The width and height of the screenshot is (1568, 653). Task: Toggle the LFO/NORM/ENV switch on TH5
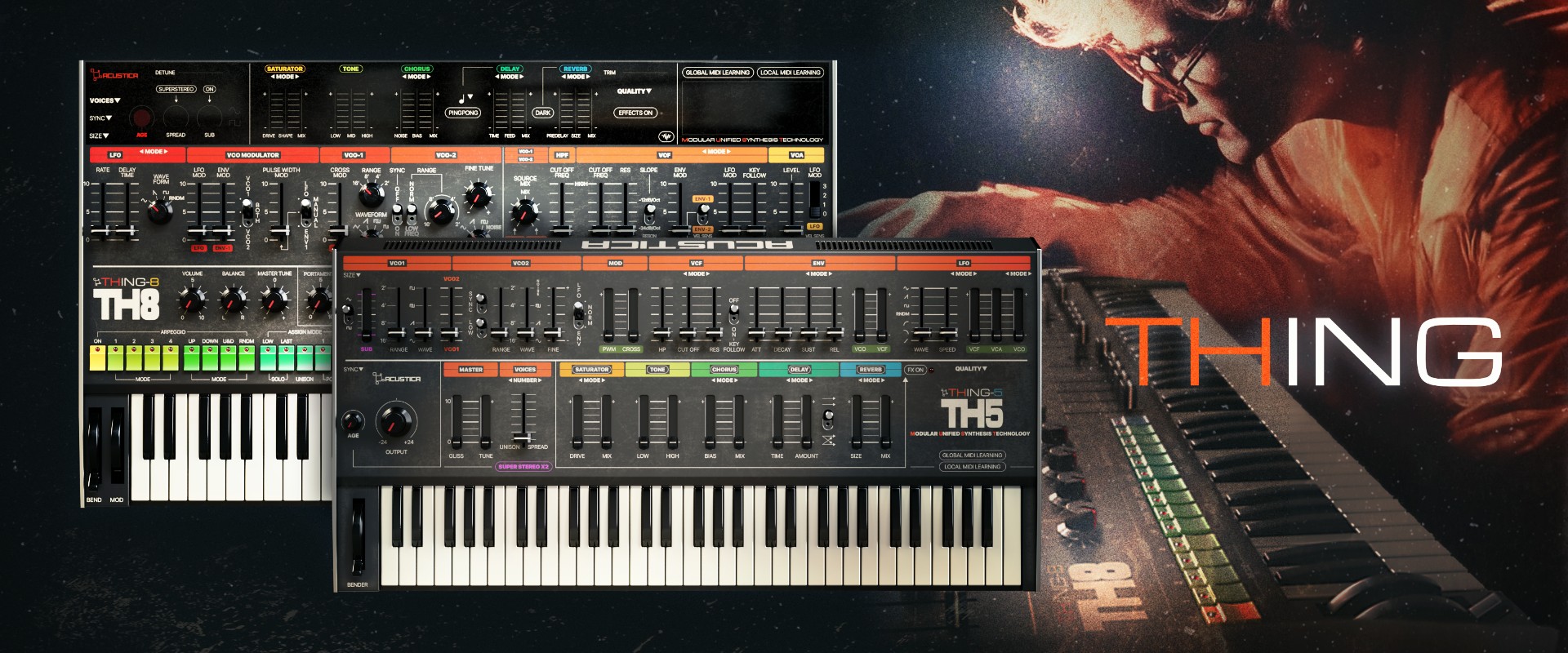(578, 313)
